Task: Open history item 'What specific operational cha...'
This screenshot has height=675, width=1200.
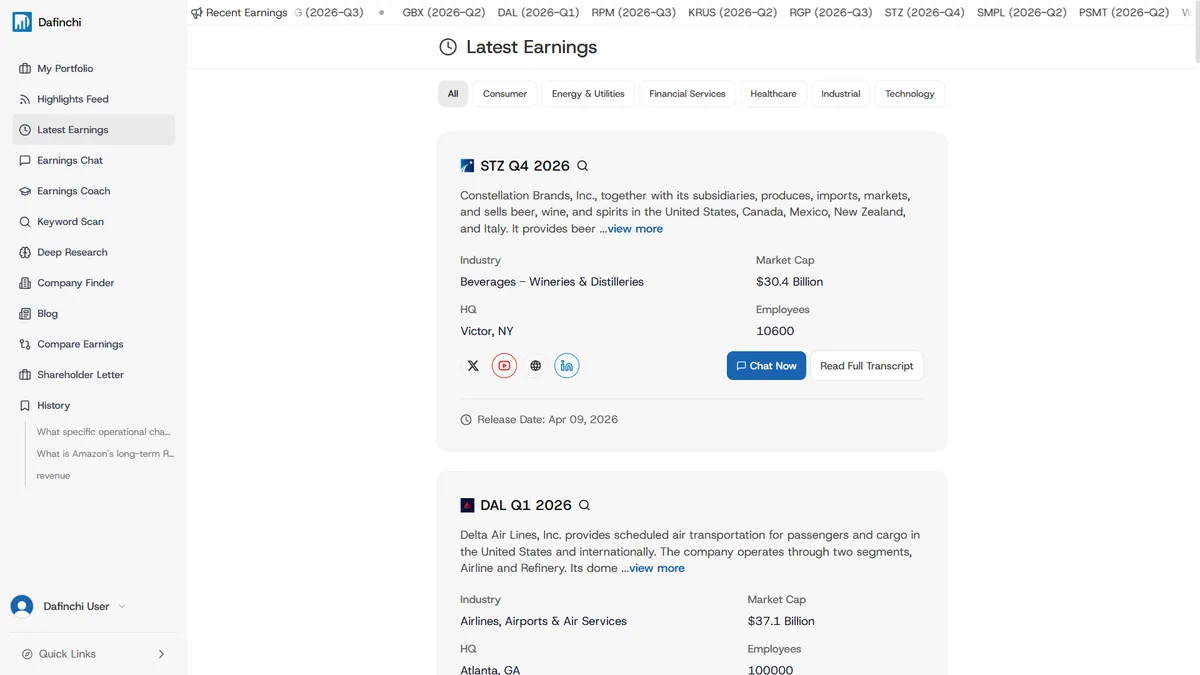Action: [x=104, y=432]
